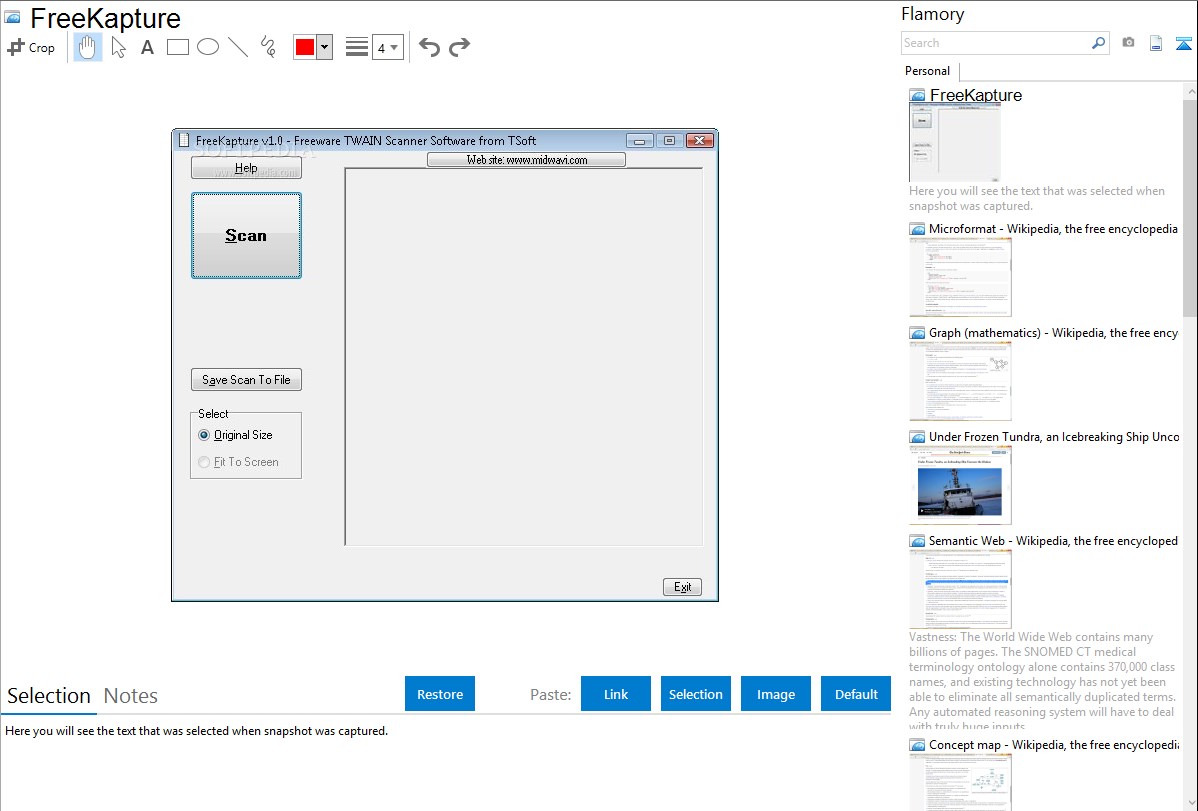This screenshot has height=811, width=1198.
Task: Open the FreeKapture snapshot thumbnail in the sidebar
Action: [x=955, y=143]
